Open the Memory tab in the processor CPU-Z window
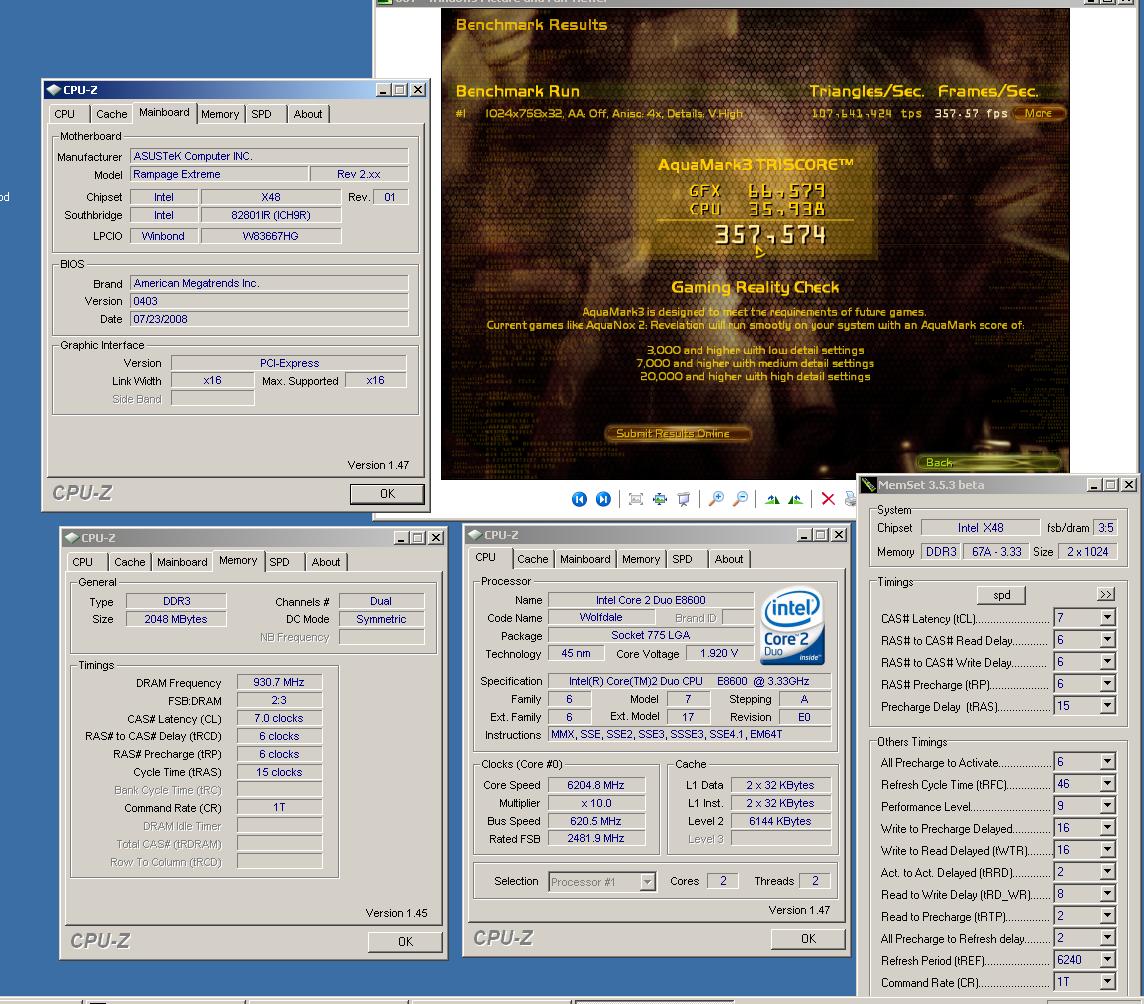The image size is (1144, 1004). click(641, 559)
